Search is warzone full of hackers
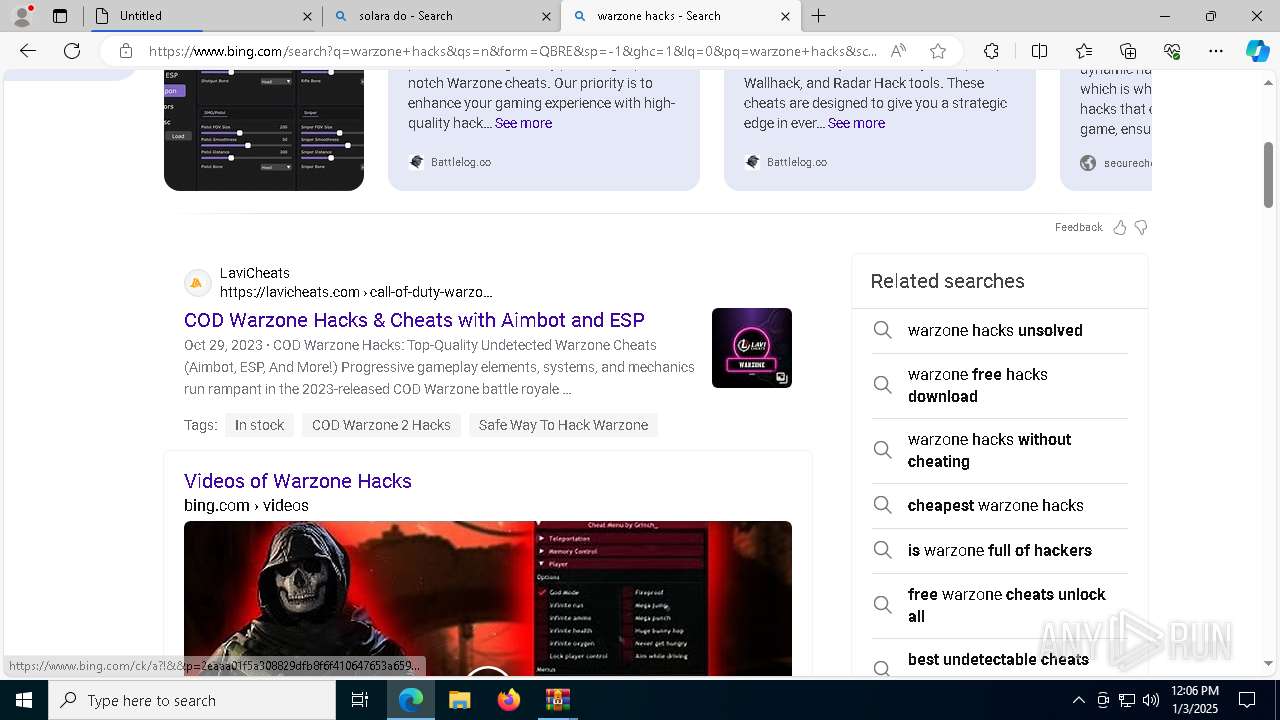Image resolution: width=1280 pixels, height=720 pixels. 1000,550
